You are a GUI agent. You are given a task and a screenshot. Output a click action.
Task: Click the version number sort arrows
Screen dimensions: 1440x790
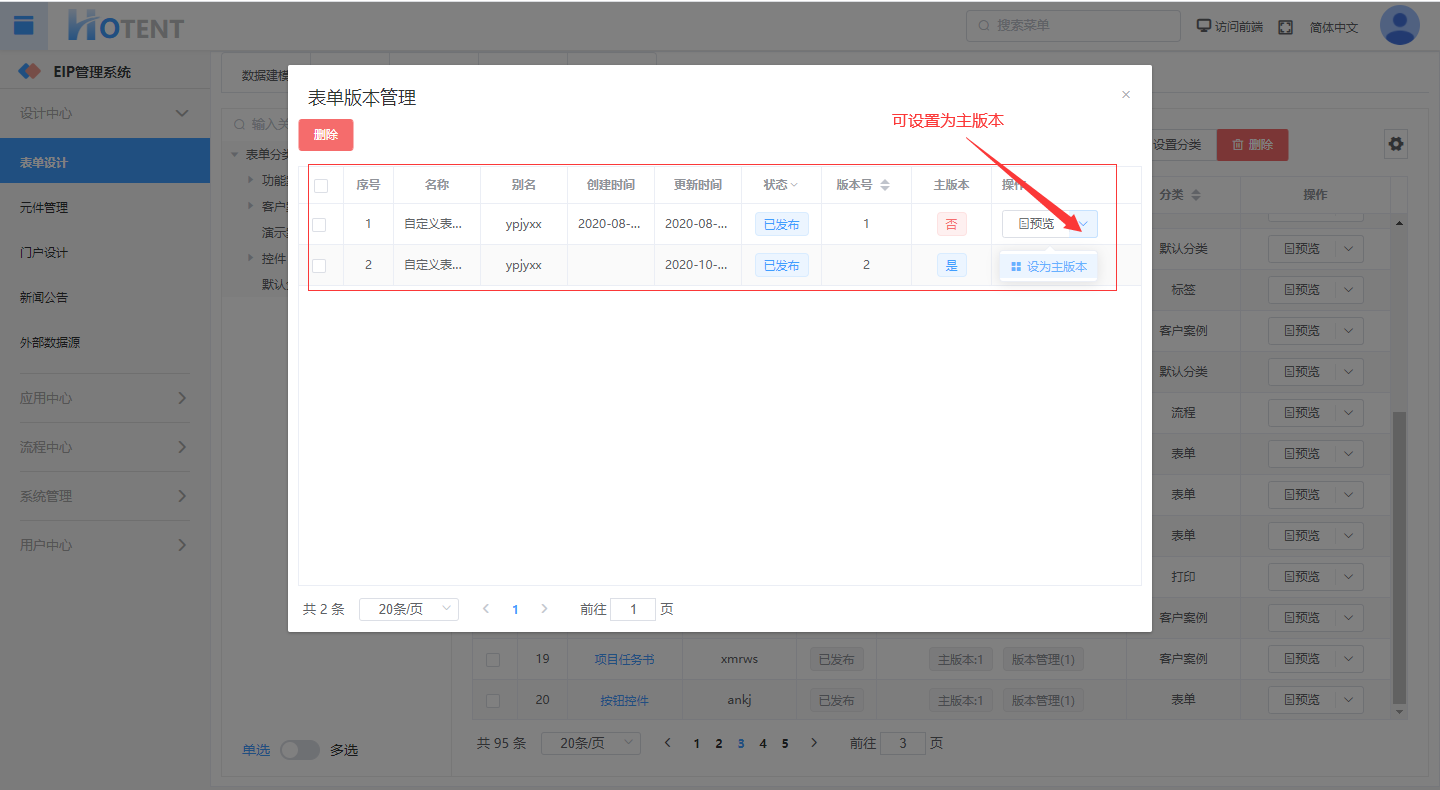click(884, 185)
